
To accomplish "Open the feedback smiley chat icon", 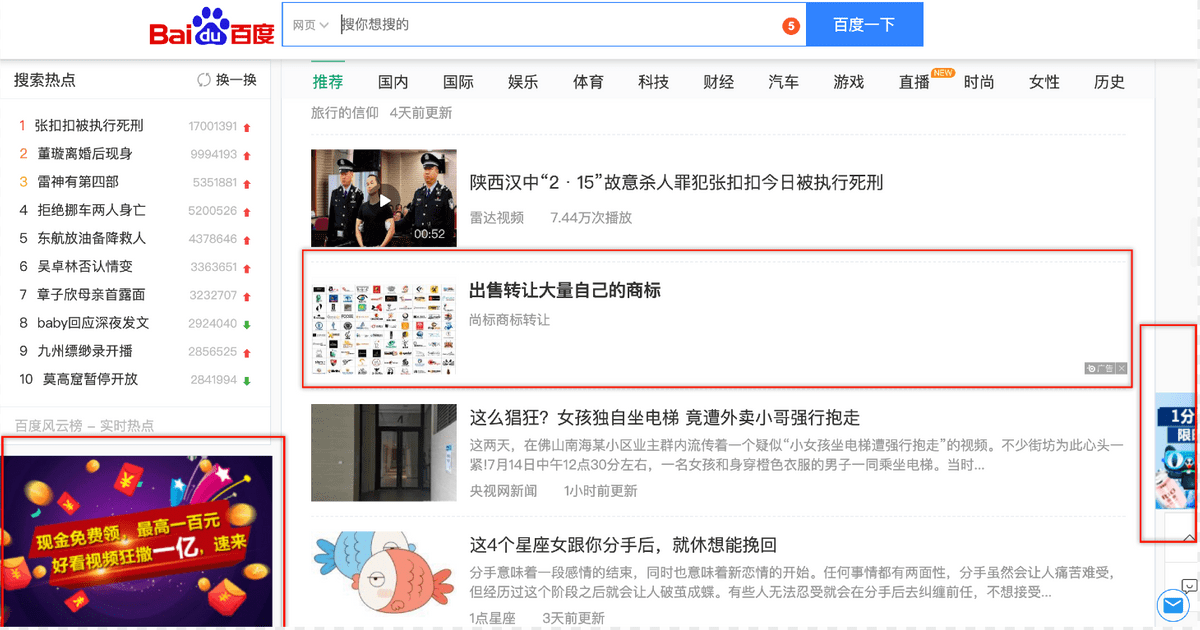I will (1189, 585).
